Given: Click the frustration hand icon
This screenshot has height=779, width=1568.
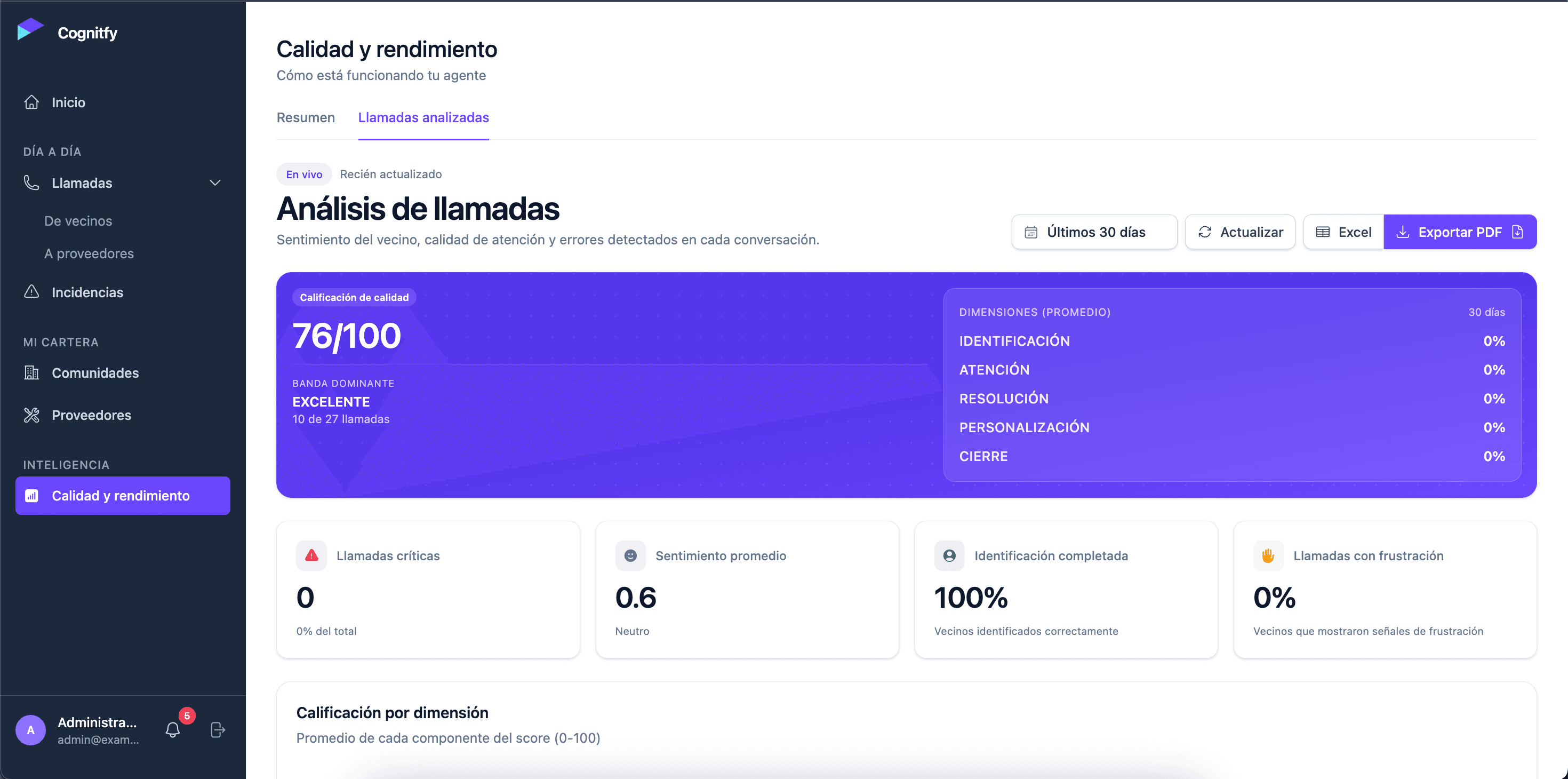Looking at the screenshot, I should click(1268, 555).
